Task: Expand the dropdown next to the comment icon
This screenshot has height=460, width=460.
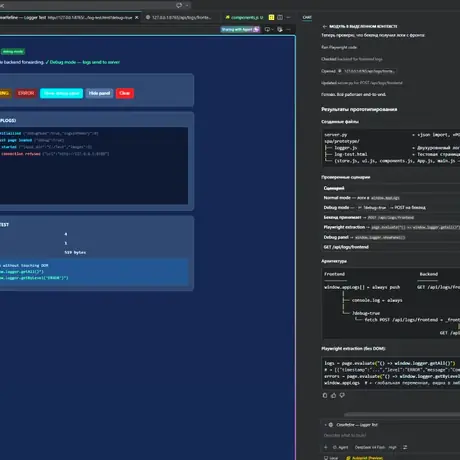Action: coord(272,29)
